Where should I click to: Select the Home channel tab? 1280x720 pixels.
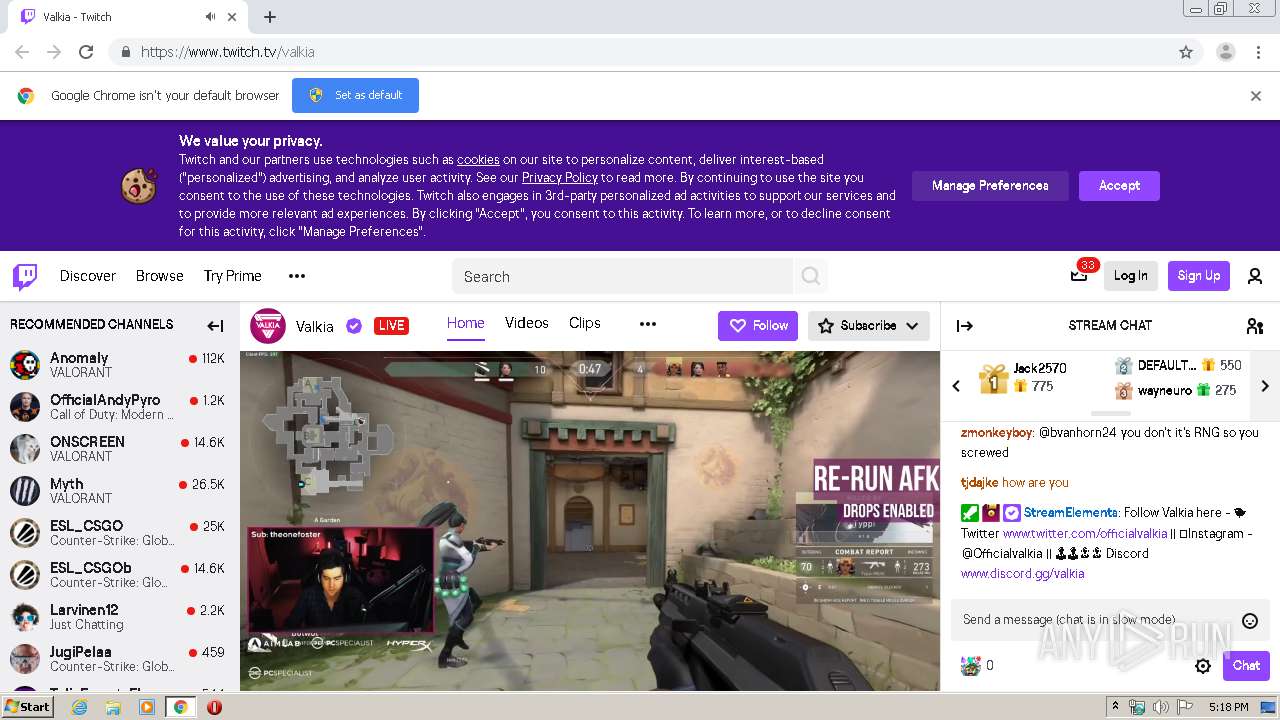[x=466, y=323]
